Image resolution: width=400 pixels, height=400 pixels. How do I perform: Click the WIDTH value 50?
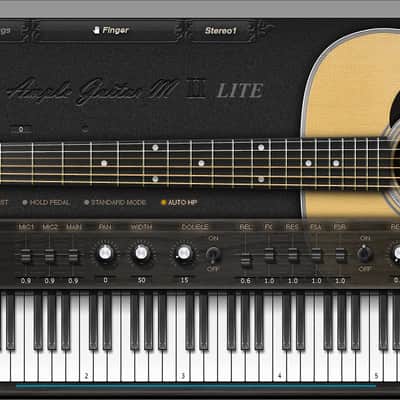[x=141, y=280]
